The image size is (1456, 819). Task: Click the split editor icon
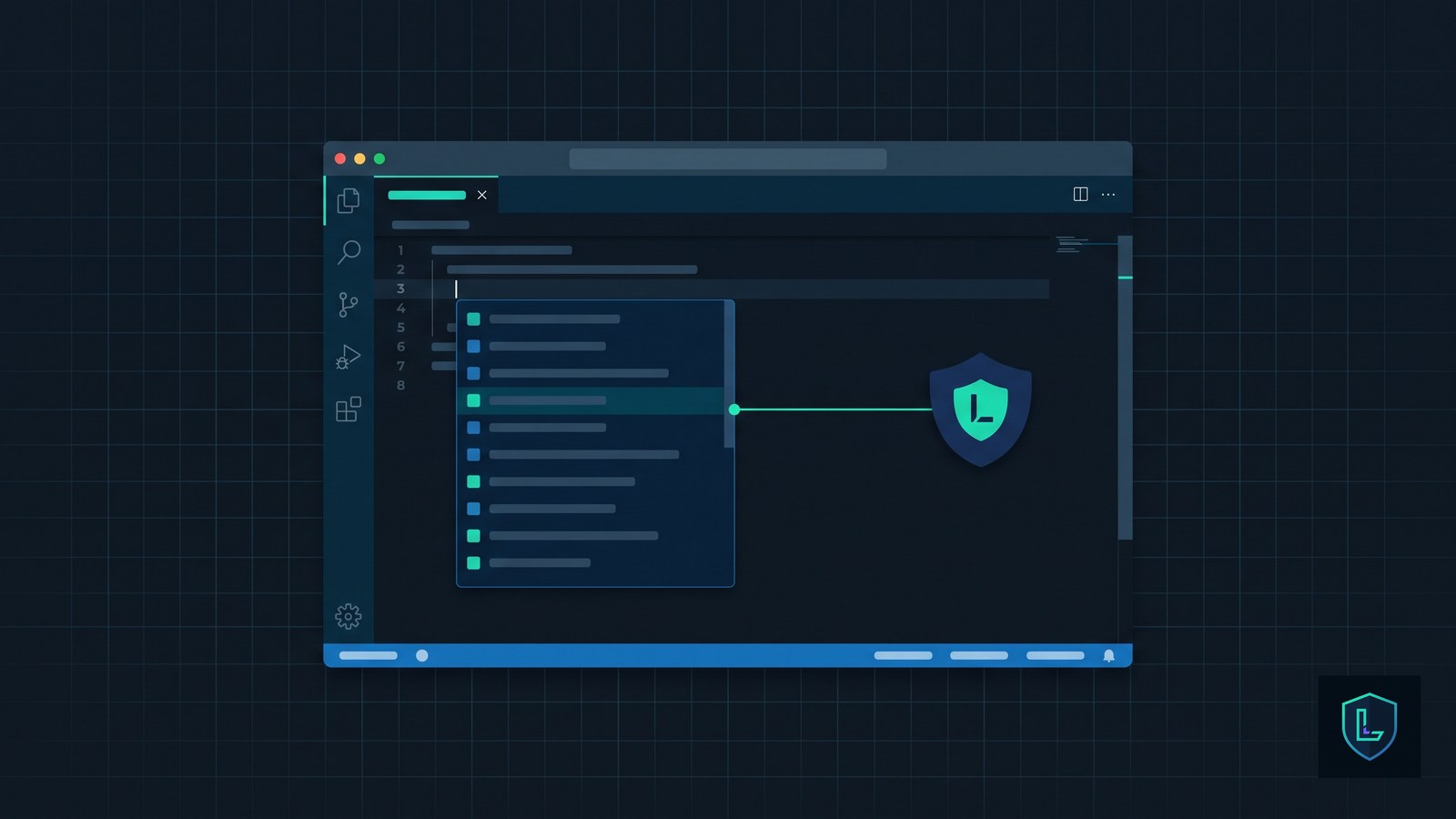pyautogui.click(x=1080, y=194)
